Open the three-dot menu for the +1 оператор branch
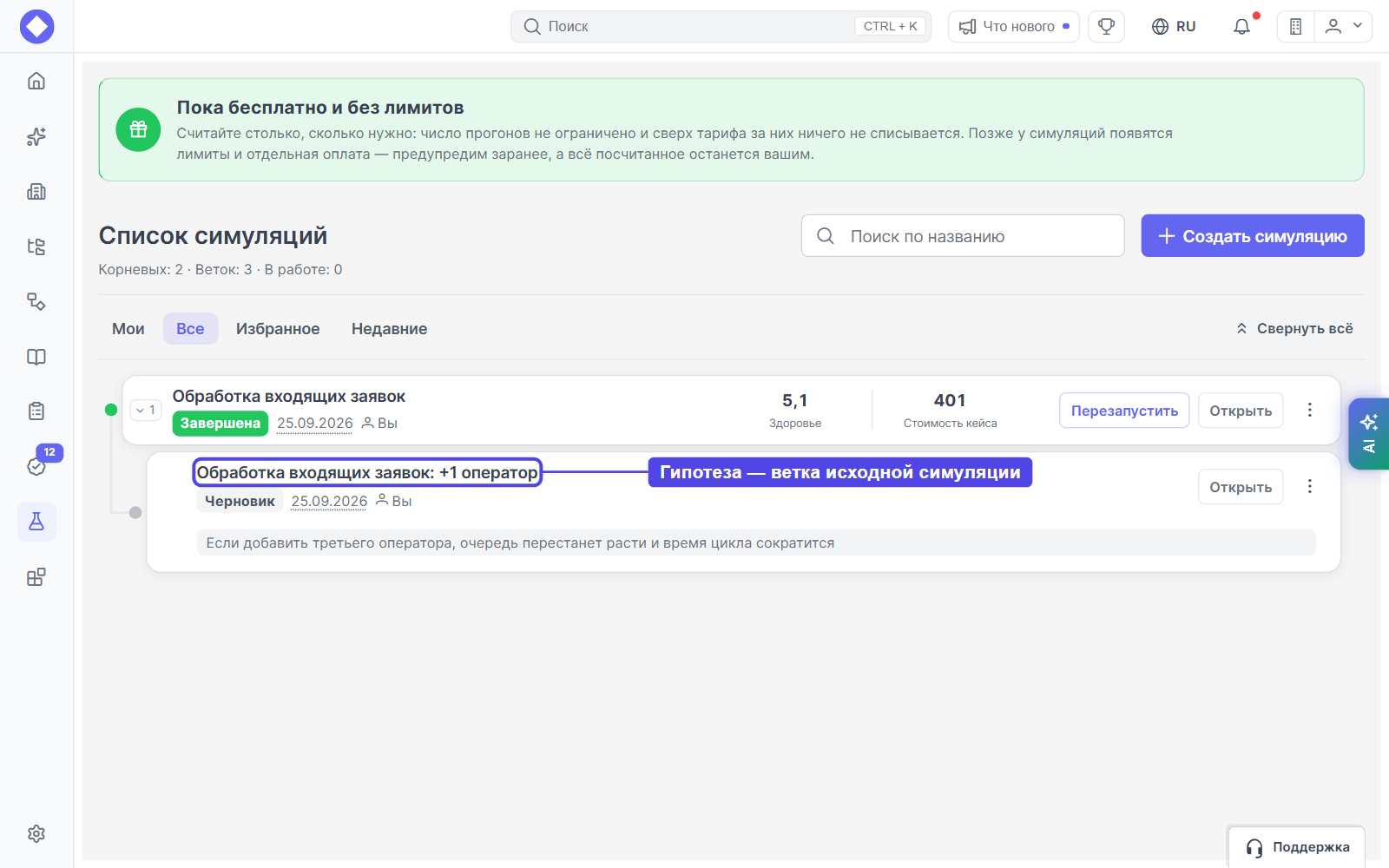 1310,487
